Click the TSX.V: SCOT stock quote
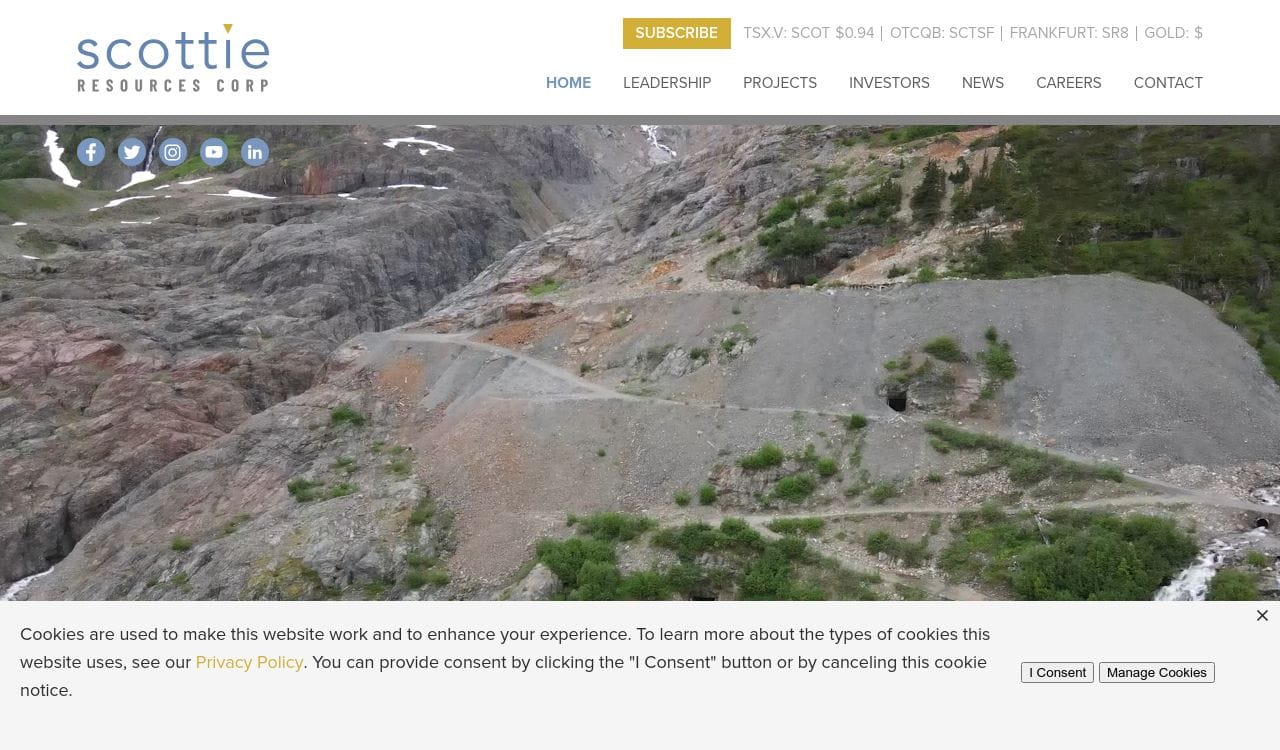The width and height of the screenshot is (1280, 750). click(808, 33)
